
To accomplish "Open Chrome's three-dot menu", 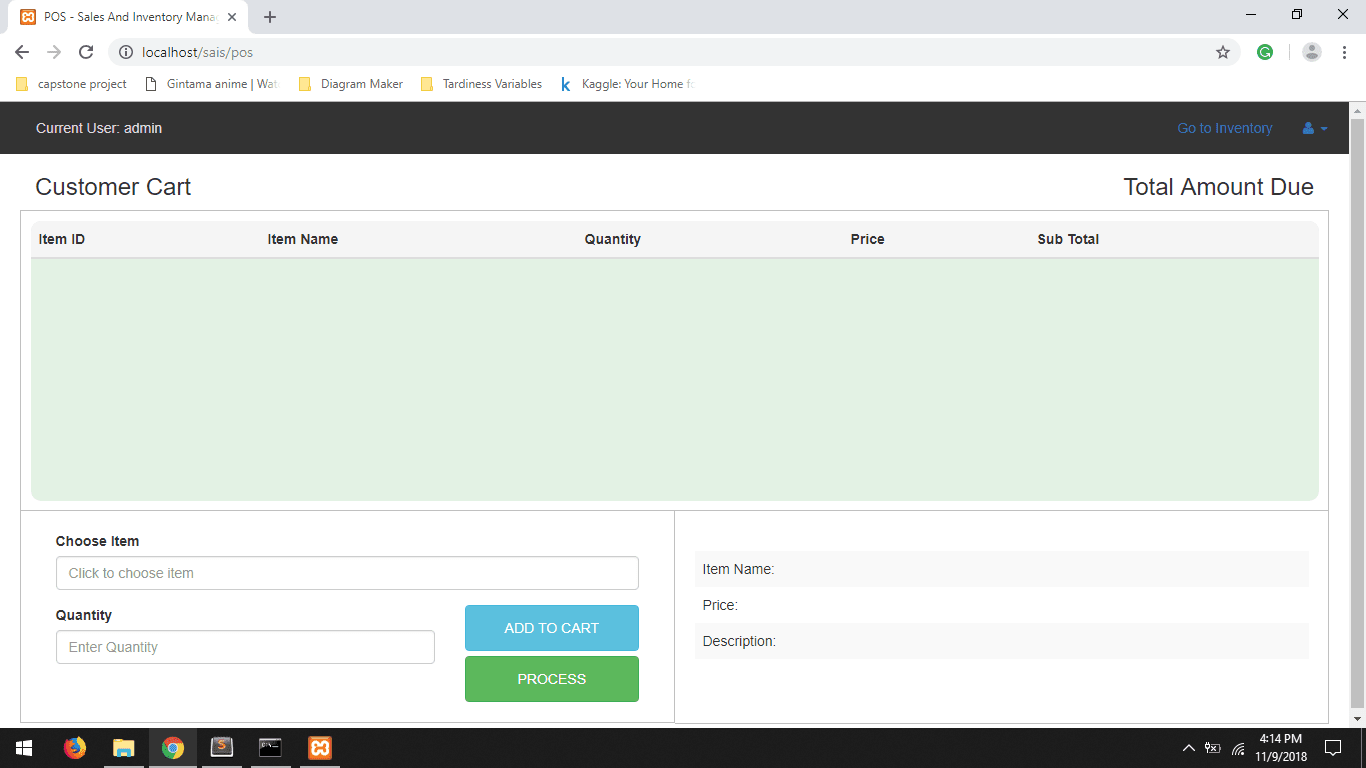I will coord(1343,51).
